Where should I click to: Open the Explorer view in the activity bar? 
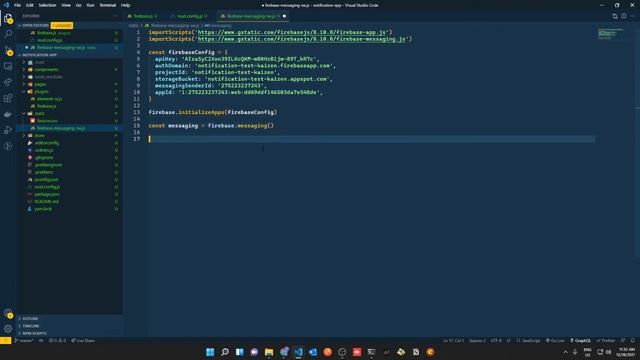[8, 18]
